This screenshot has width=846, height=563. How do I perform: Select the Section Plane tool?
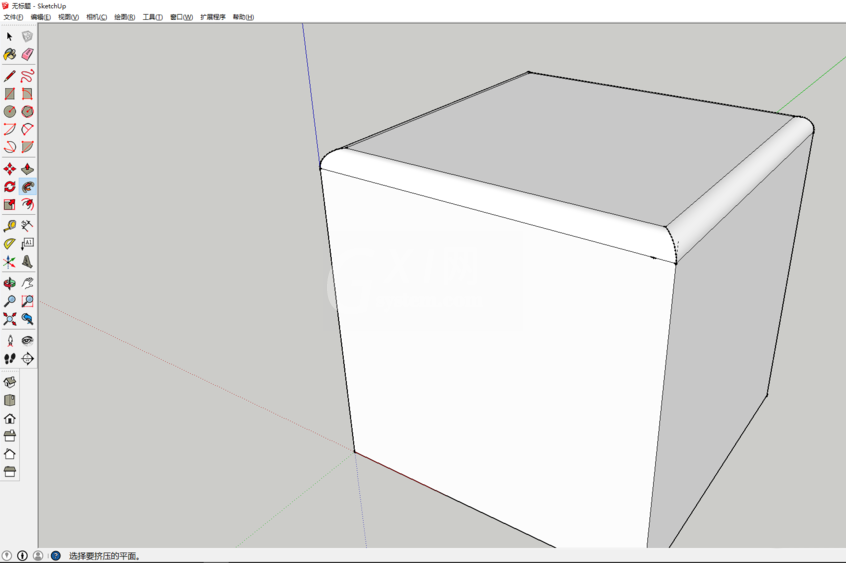point(28,358)
